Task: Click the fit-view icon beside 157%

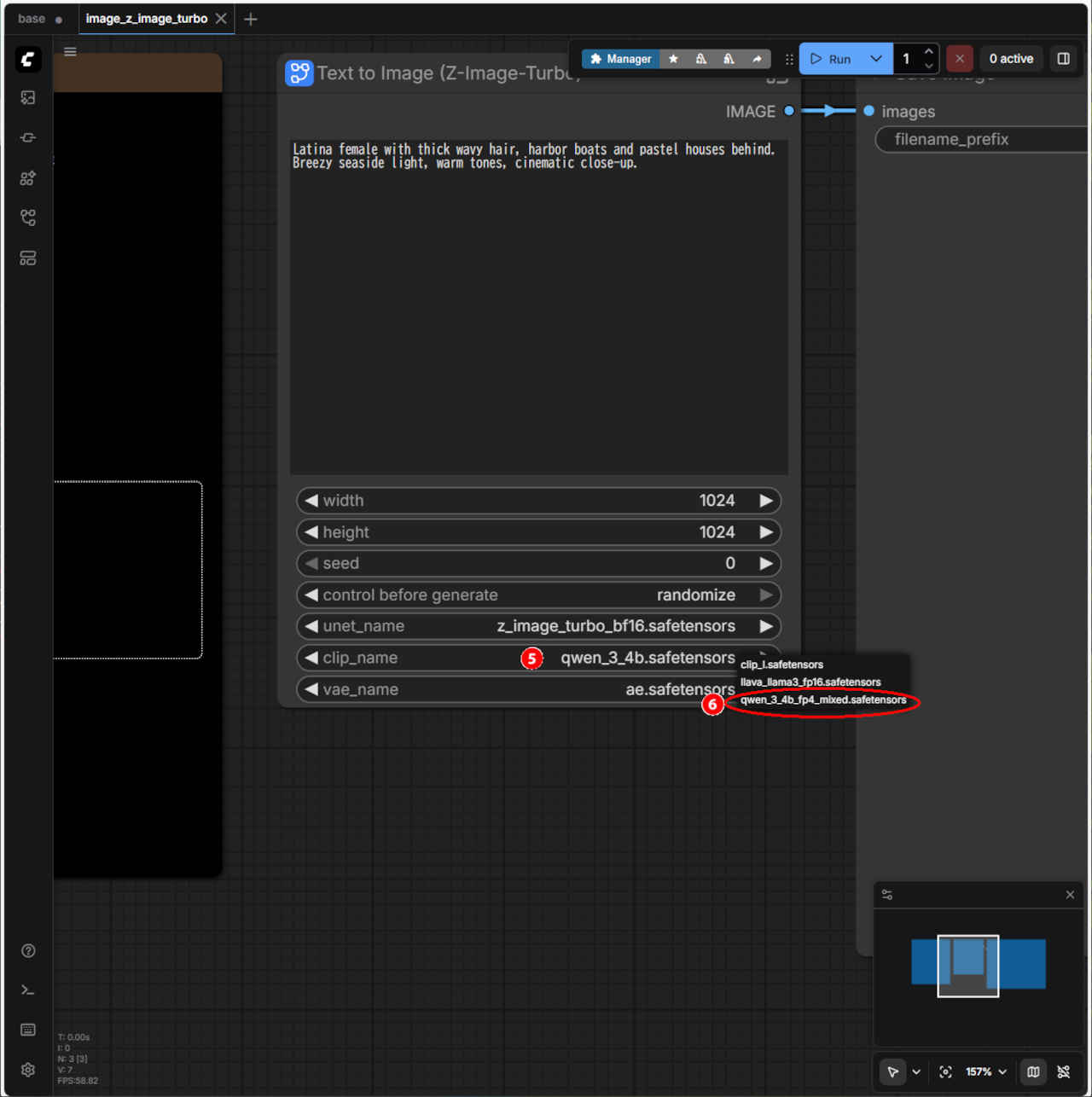Action: click(945, 1072)
